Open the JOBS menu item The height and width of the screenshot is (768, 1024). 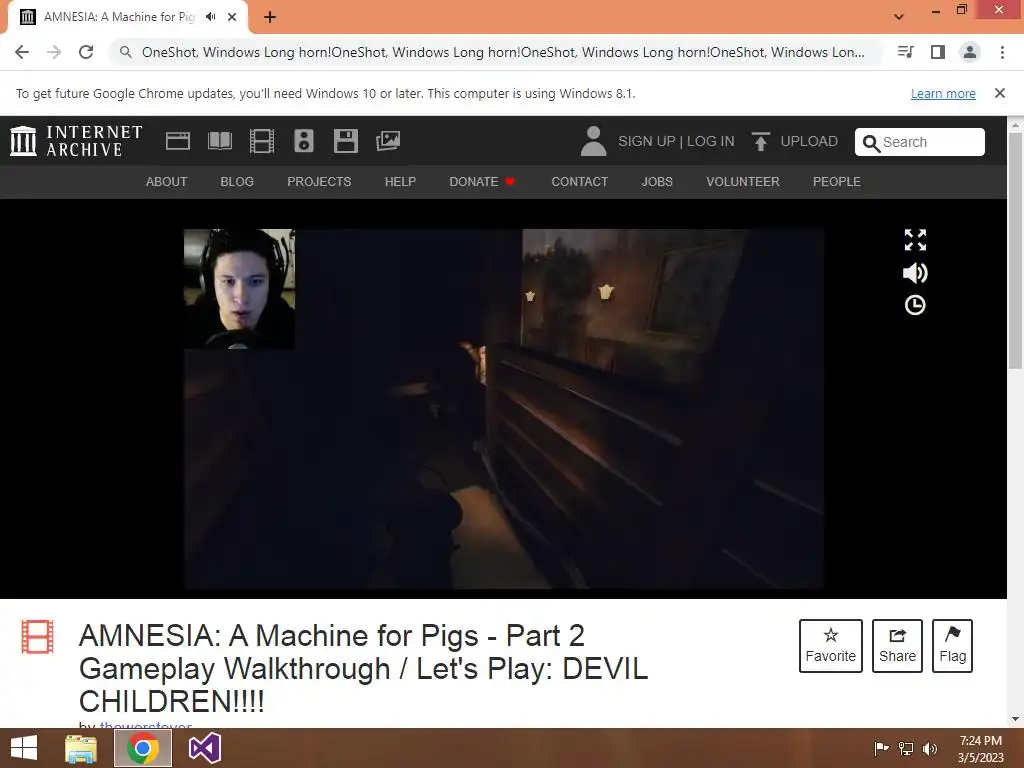[657, 182]
